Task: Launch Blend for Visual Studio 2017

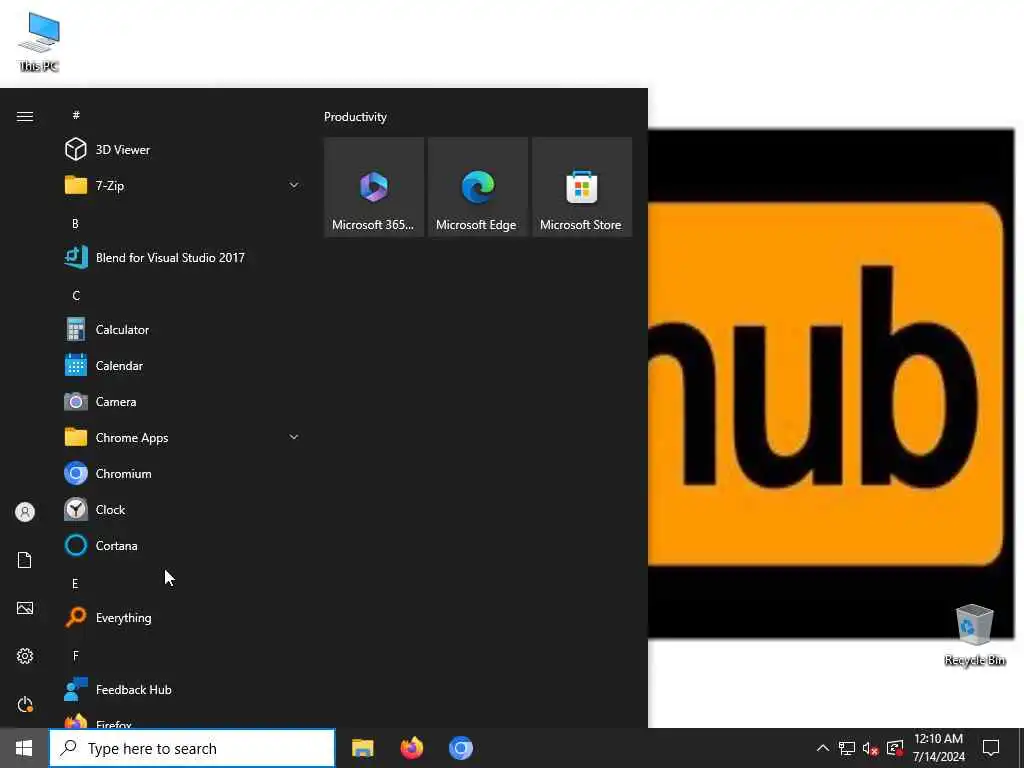Action: coord(182,257)
